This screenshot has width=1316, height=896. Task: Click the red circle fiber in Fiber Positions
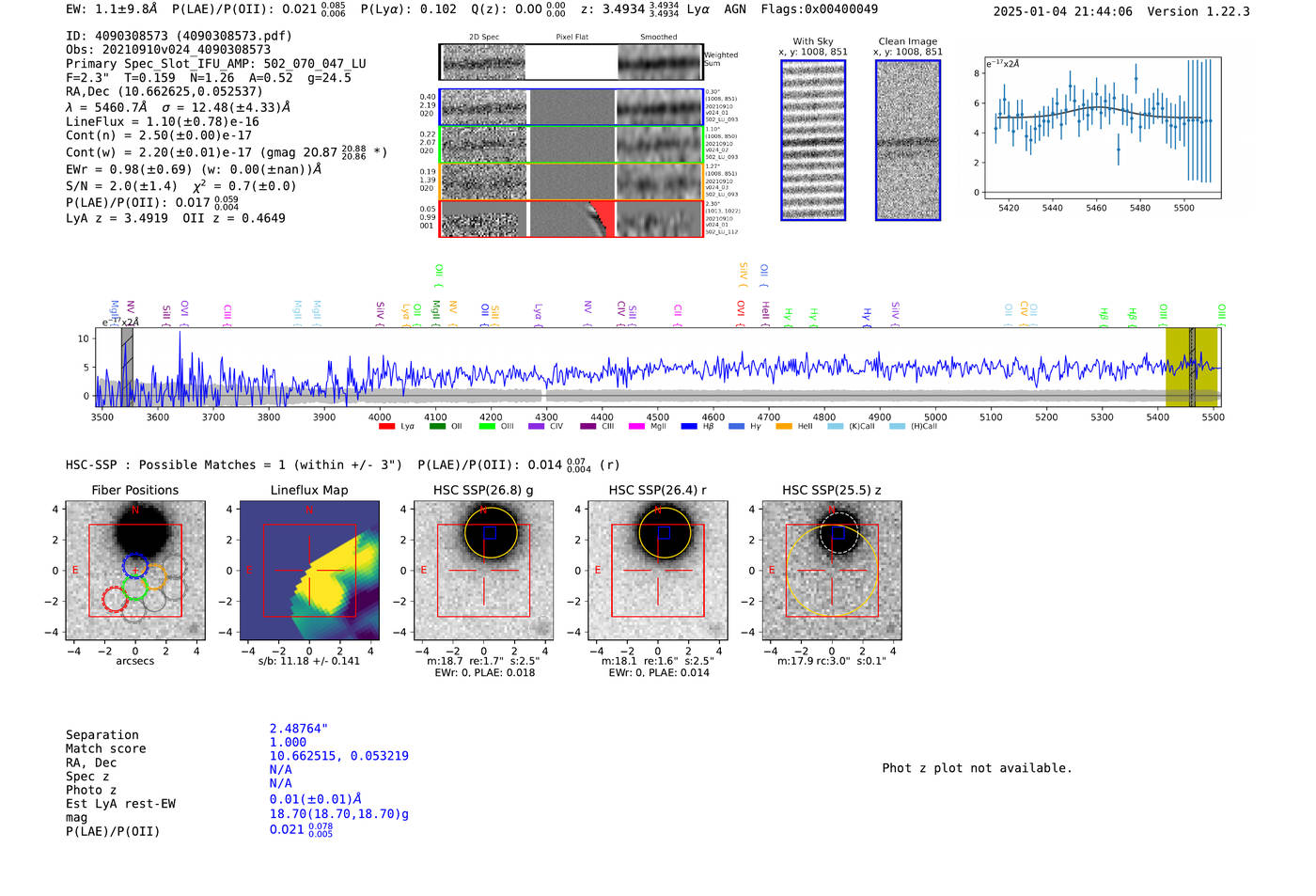(115, 600)
